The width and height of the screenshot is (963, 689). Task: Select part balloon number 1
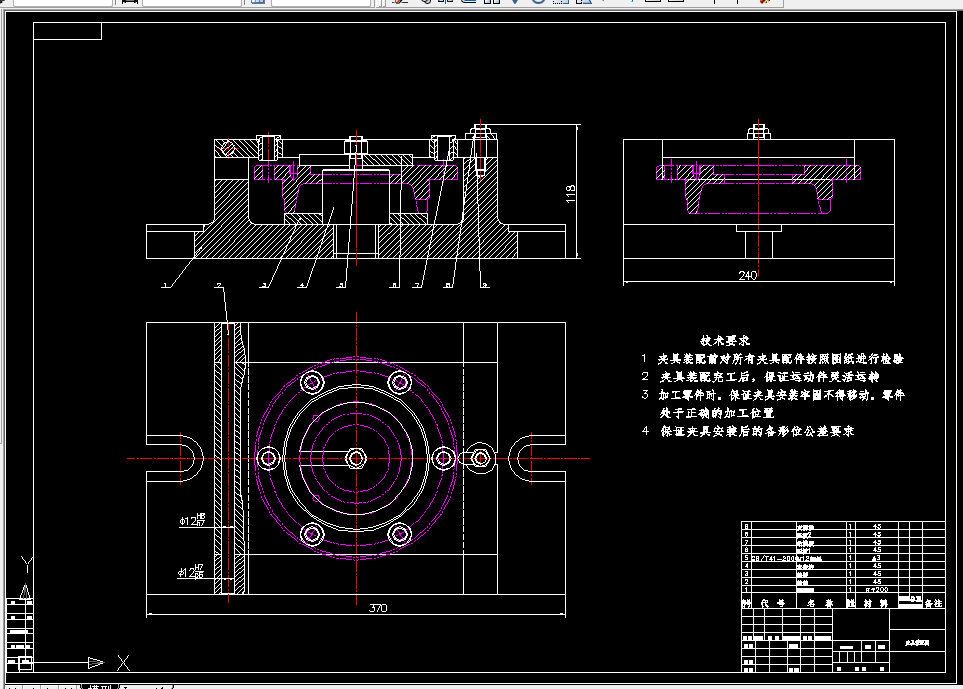pos(165,286)
